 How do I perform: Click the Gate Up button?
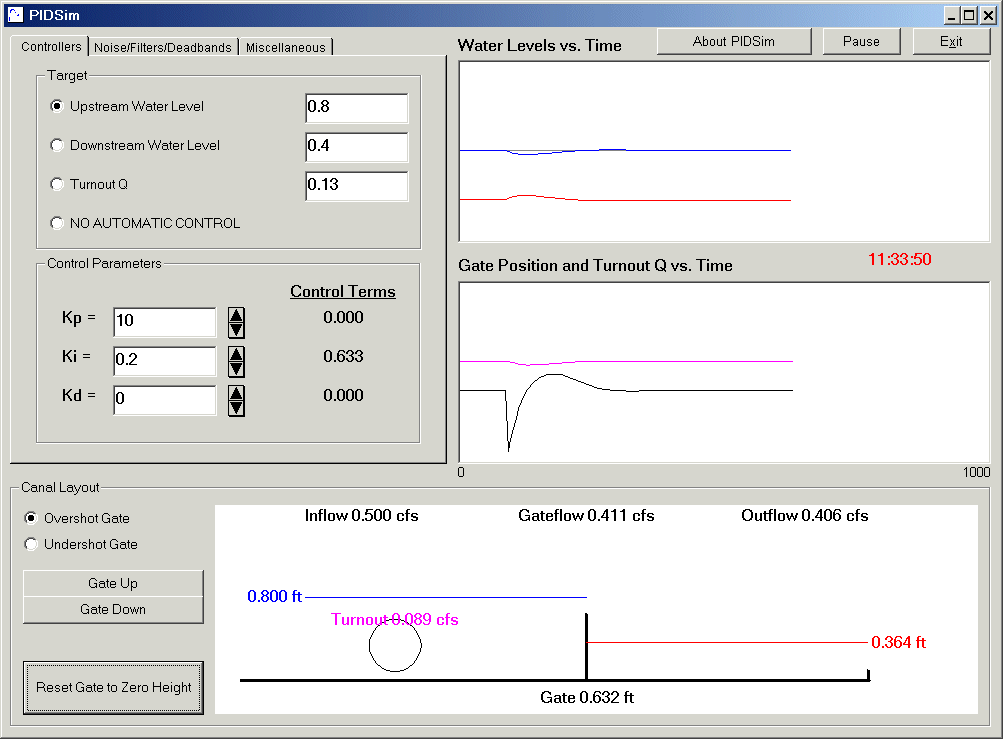coord(113,583)
